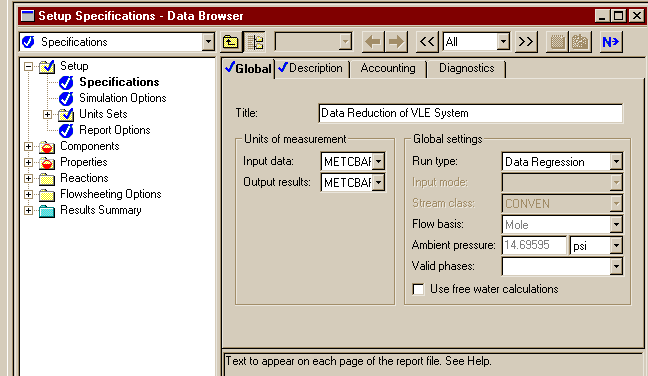Open the Run type dropdown
Viewport: 648px width, 376px height.
point(616,162)
